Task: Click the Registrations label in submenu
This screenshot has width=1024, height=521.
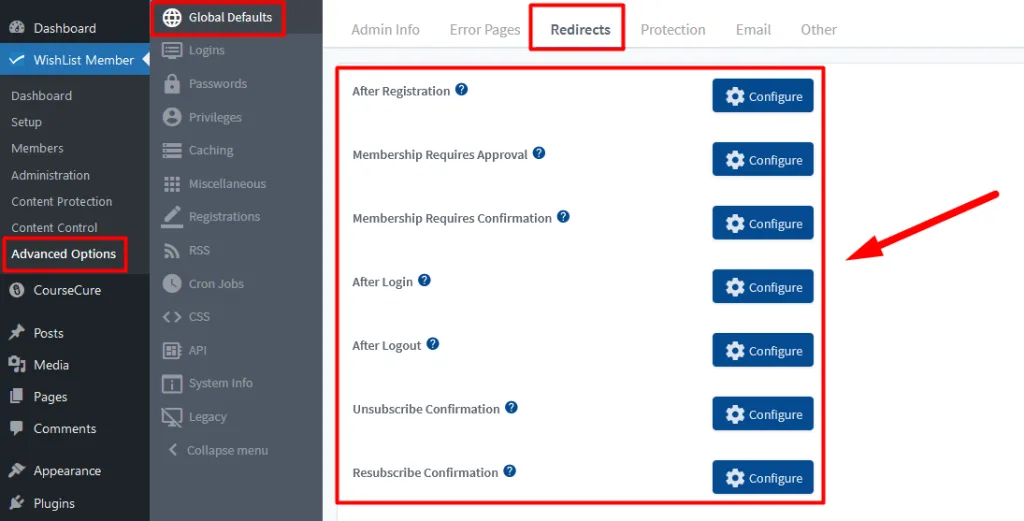Action: [224, 217]
